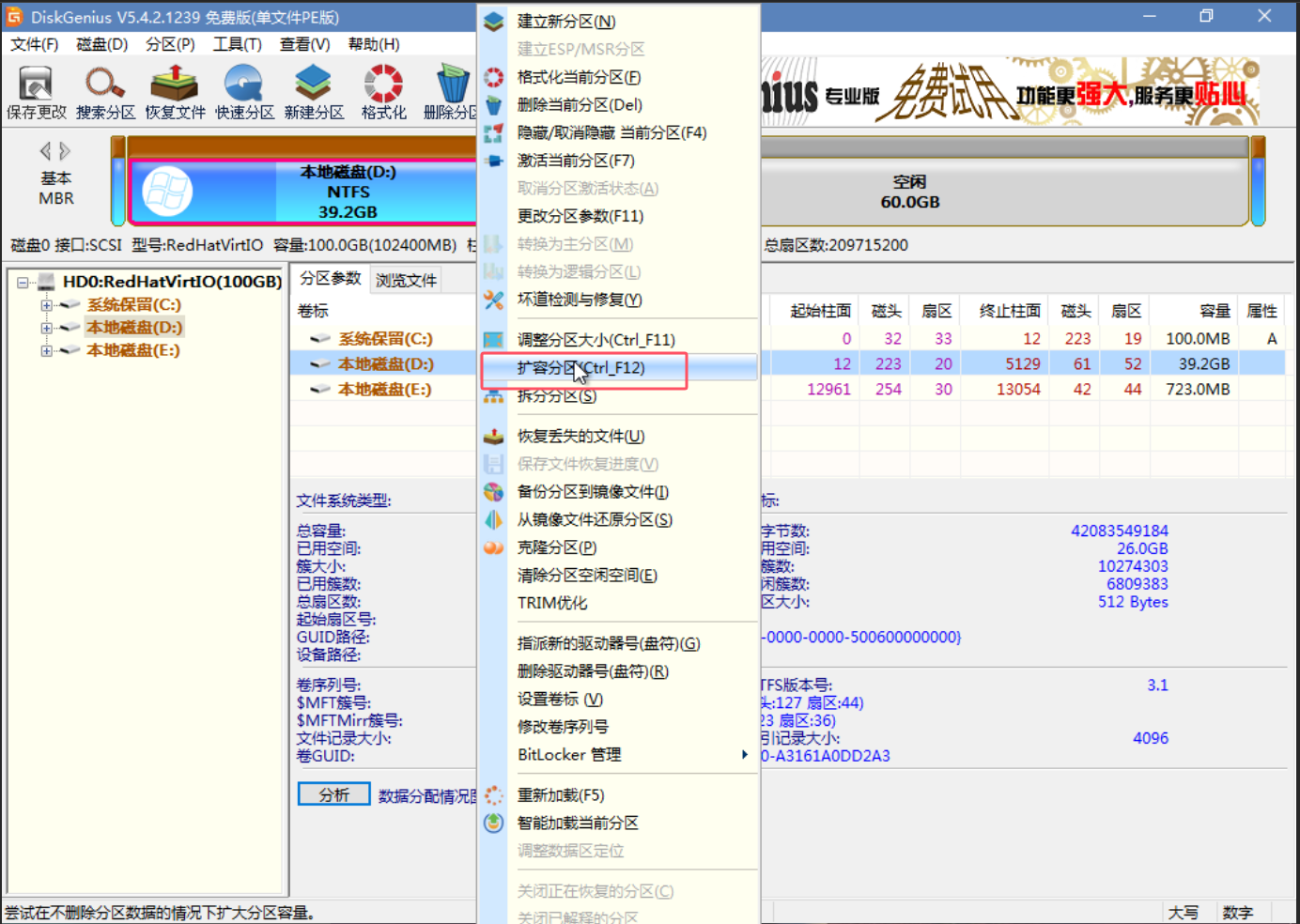1300x924 pixels.
Task: Click the wrench icon beside 坏道检测与修复
Action: point(494,300)
